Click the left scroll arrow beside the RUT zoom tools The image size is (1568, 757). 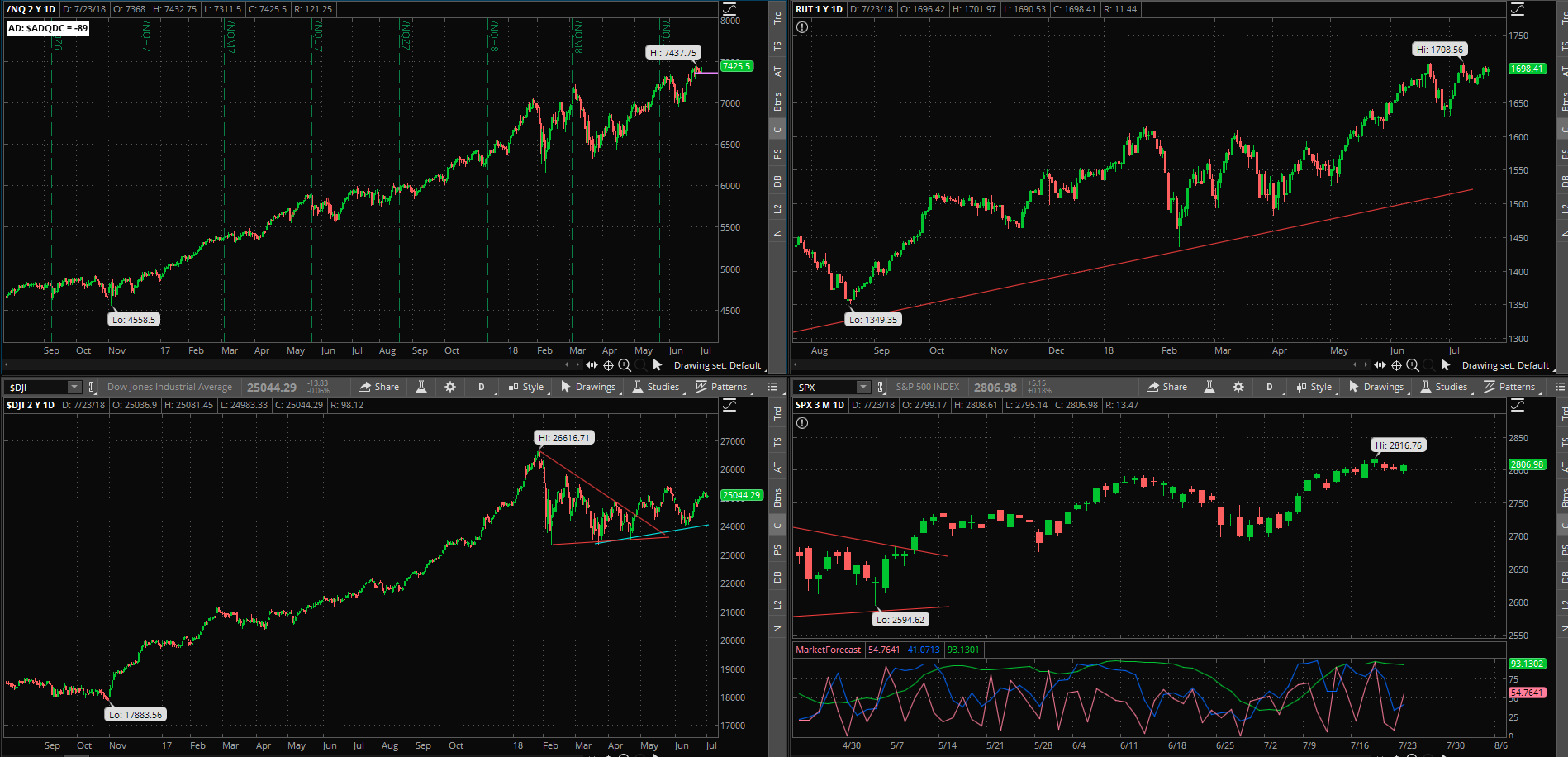coord(1355,364)
